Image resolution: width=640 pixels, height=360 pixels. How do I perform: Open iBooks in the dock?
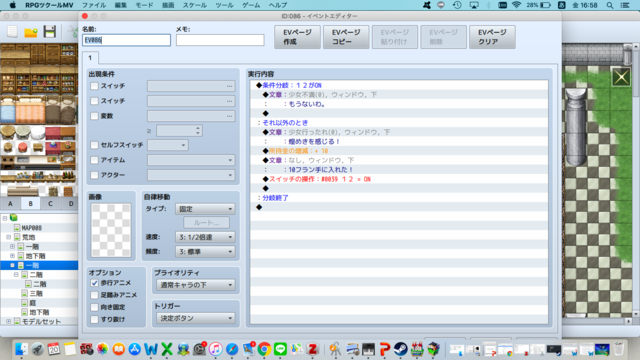[118, 349]
